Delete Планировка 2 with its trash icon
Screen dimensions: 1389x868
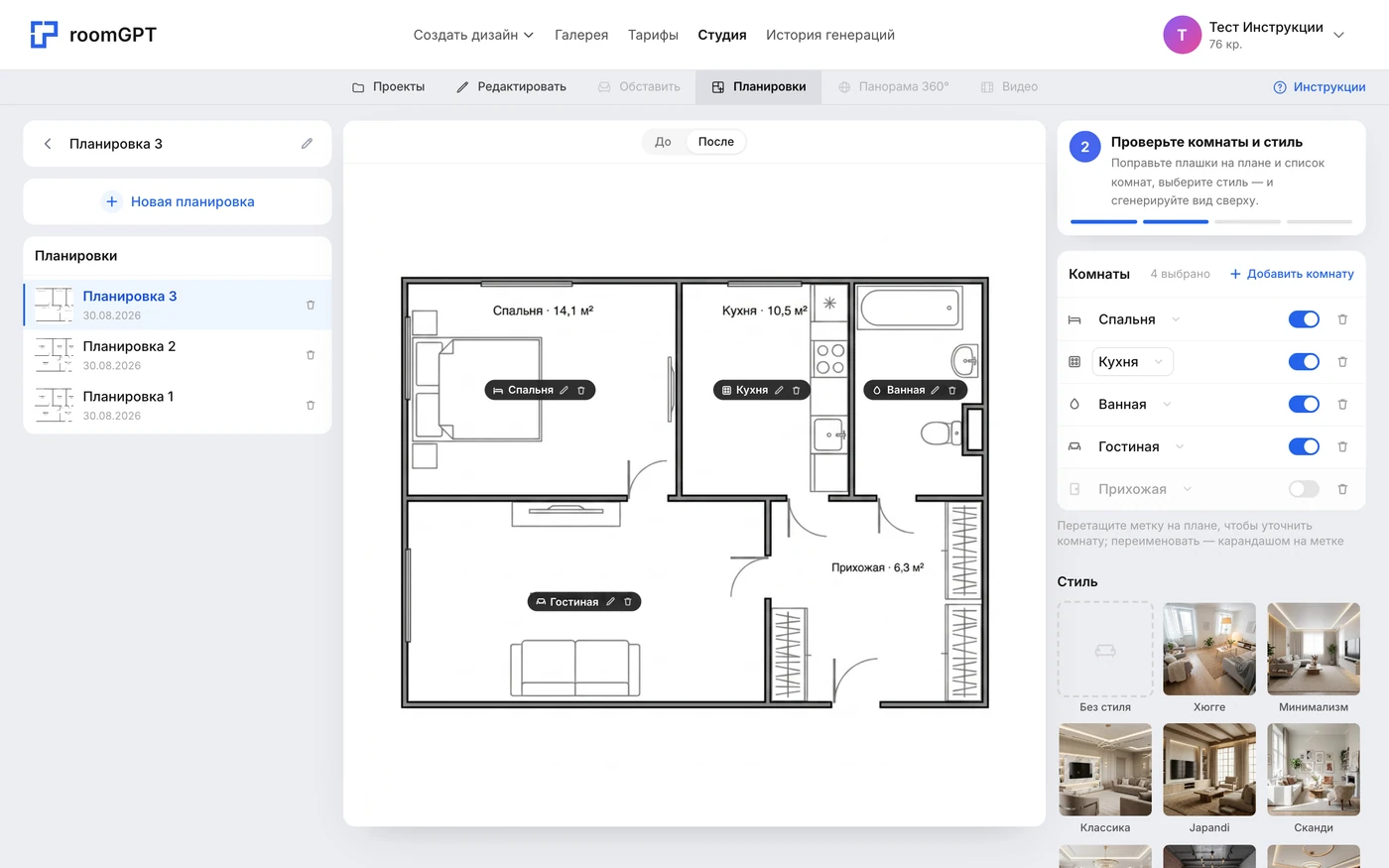pos(311,355)
